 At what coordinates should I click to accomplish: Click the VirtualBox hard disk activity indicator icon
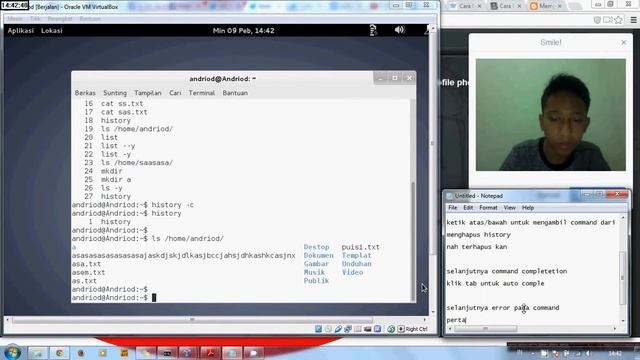(x=318, y=329)
